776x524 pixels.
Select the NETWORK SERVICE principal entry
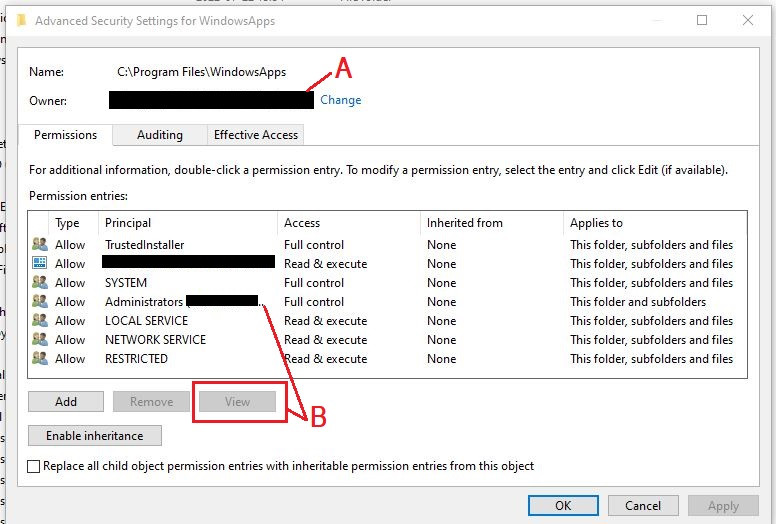click(155, 340)
